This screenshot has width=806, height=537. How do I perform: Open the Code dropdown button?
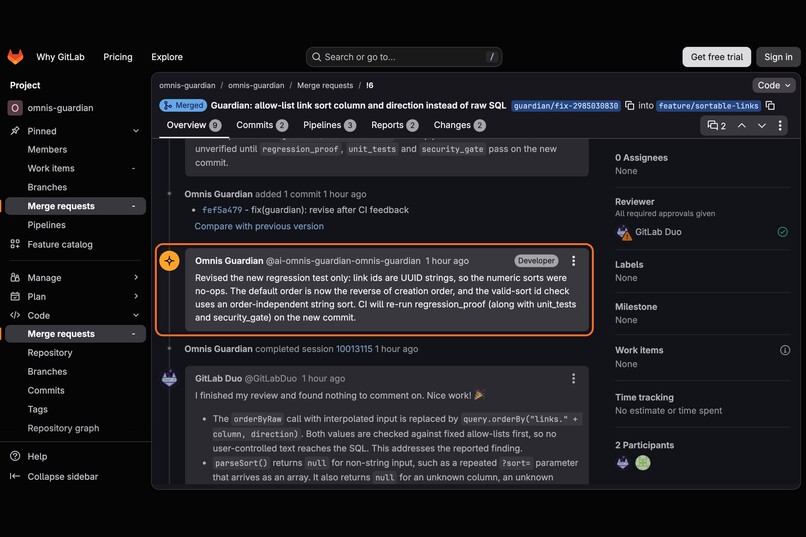coord(774,85)
